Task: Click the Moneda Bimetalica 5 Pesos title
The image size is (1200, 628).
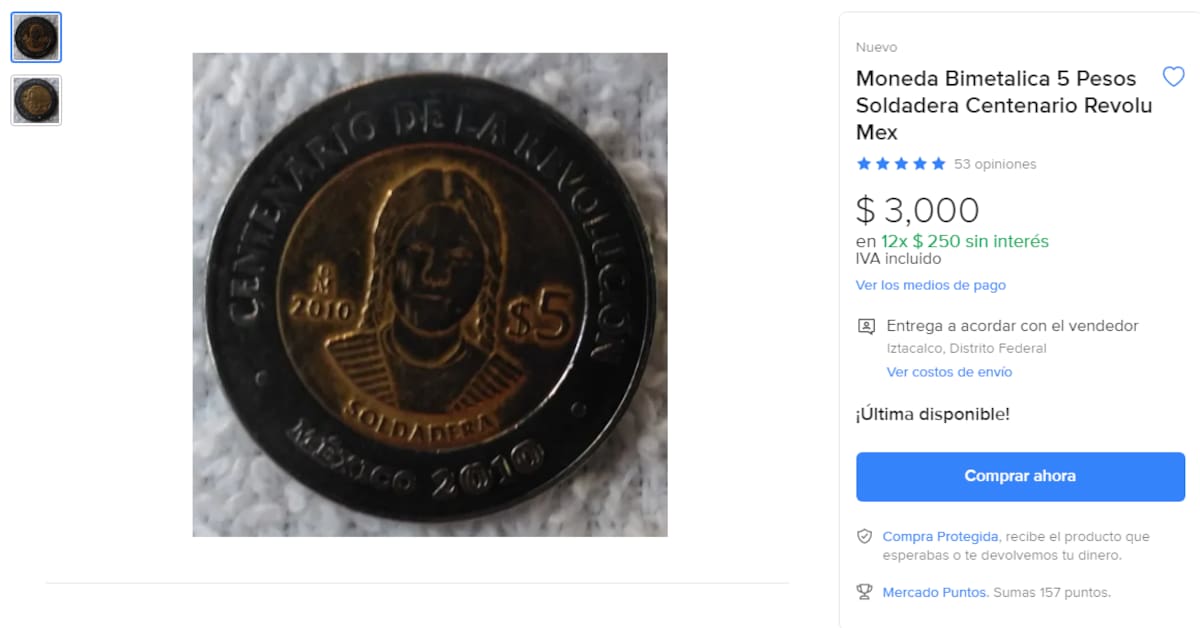Action: [1004, 105]
